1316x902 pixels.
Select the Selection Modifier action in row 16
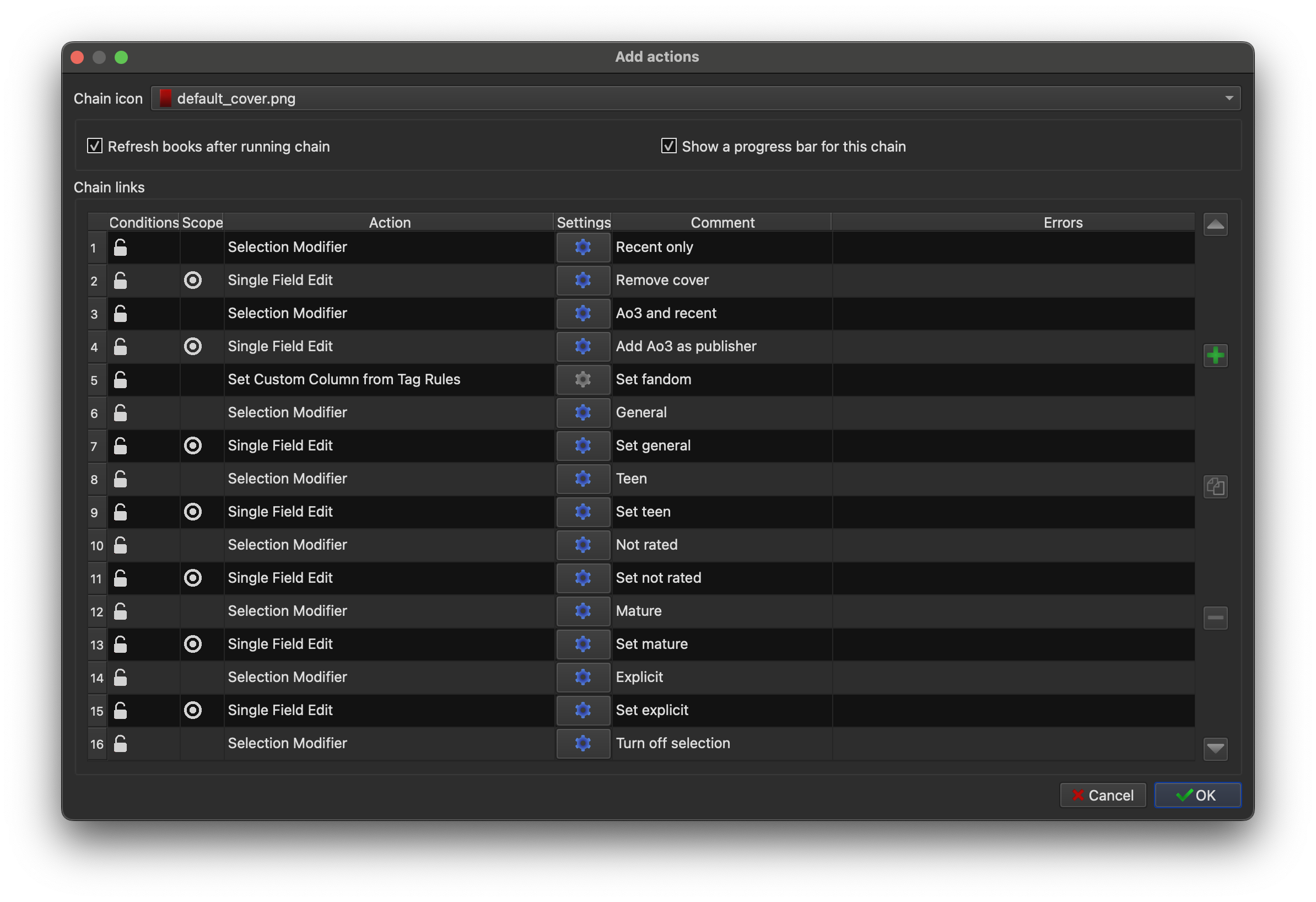click(x=389, y=743)
